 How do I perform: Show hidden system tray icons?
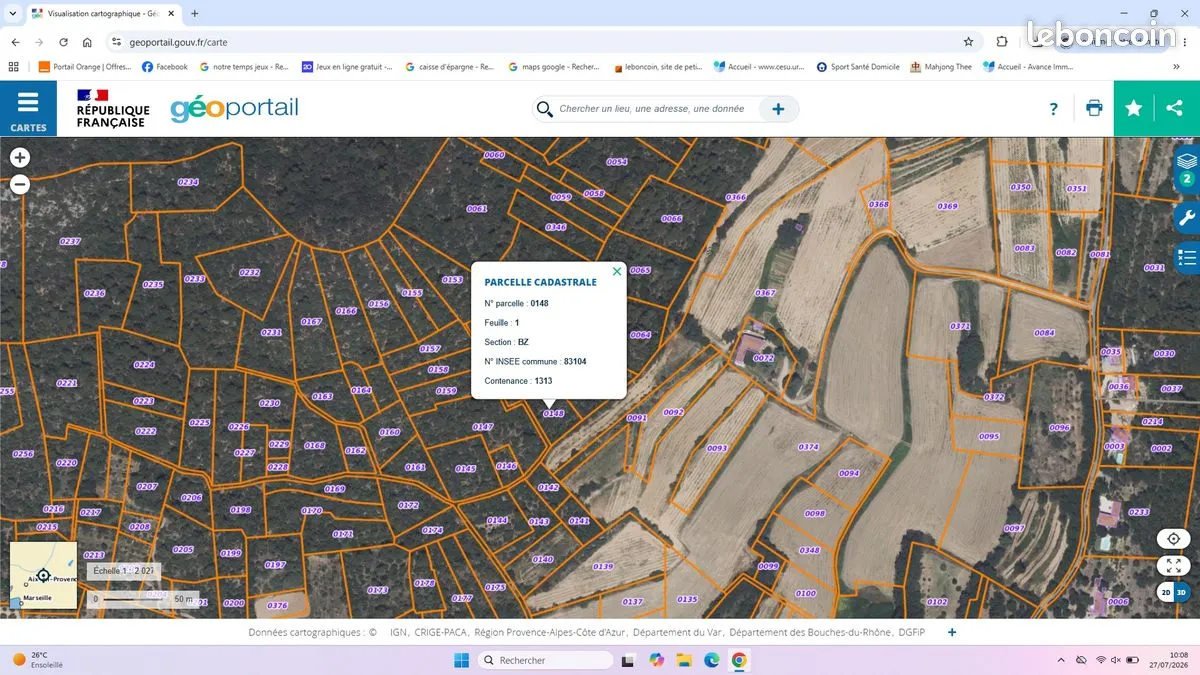click(1061, 660)
